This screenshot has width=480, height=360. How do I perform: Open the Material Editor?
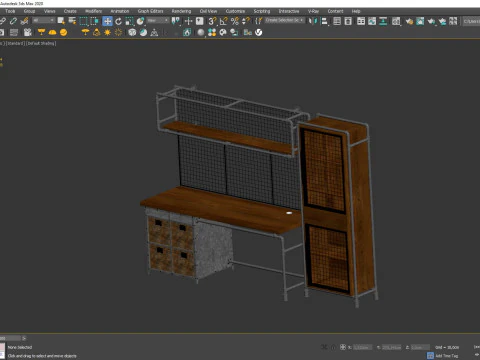pos(396,21)
